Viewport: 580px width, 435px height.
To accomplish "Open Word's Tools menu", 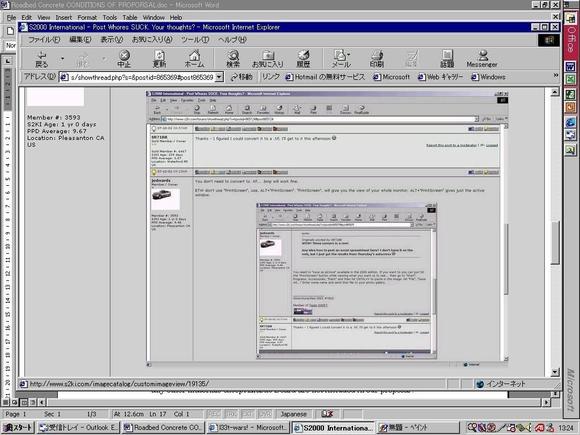I will point(109,17).
